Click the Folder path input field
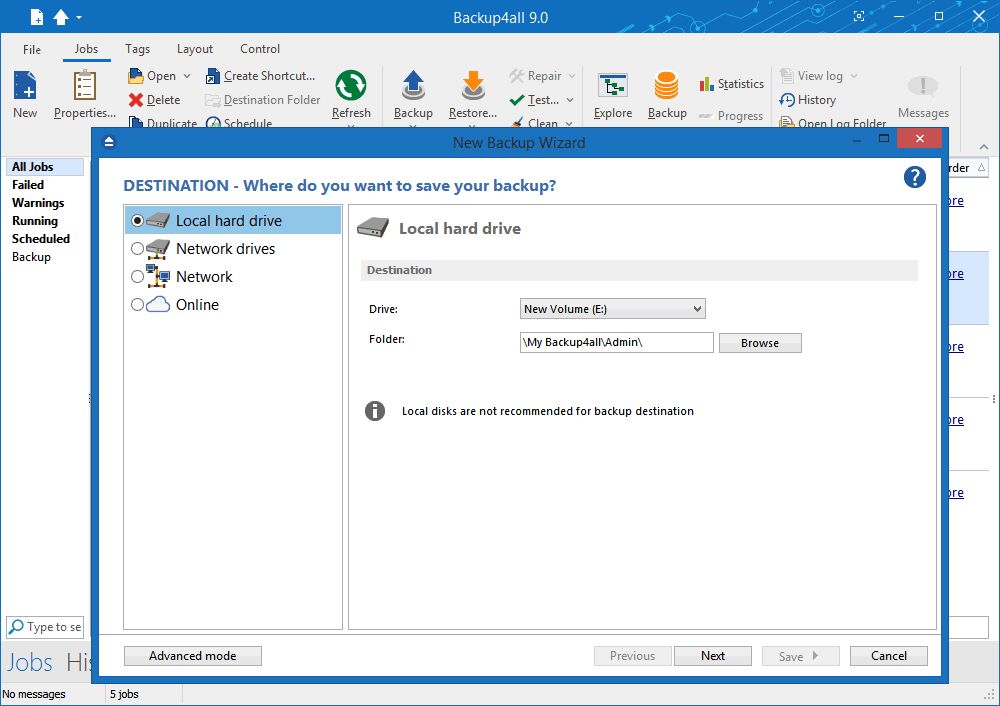The width and height of the screenshot is (1000, 706). point(617,342)
